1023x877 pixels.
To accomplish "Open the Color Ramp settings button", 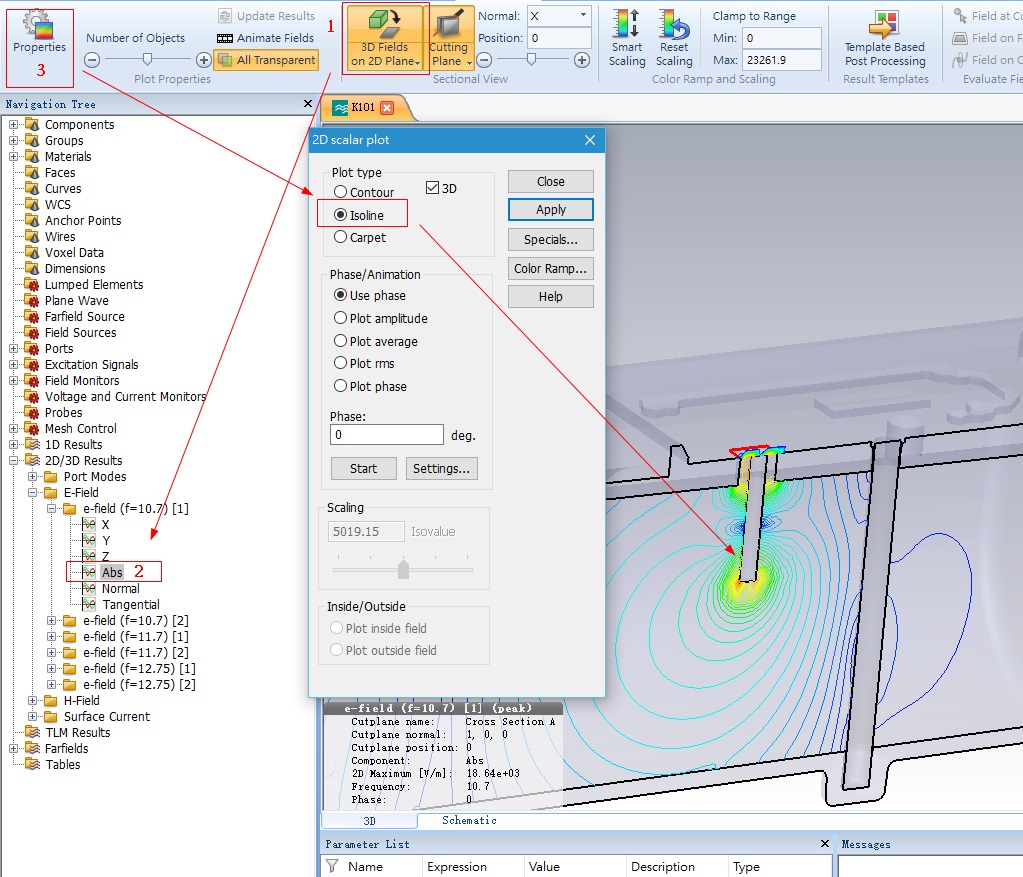I will coord(550,269).
